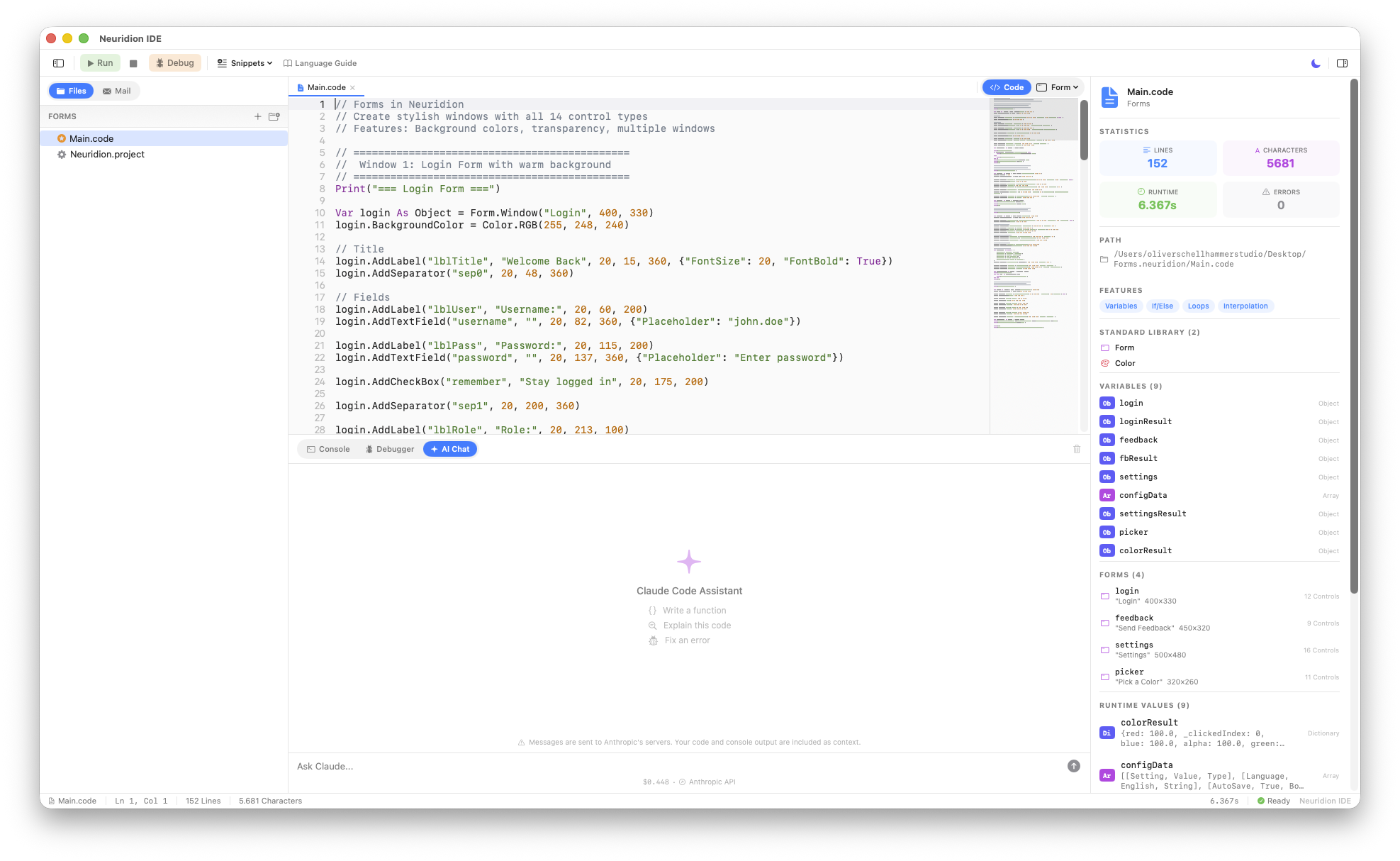The height and width of the screenshot is (861, 1400).
Task: Click the folder icon in the Forms panel header
Action: tap(274, 116)
